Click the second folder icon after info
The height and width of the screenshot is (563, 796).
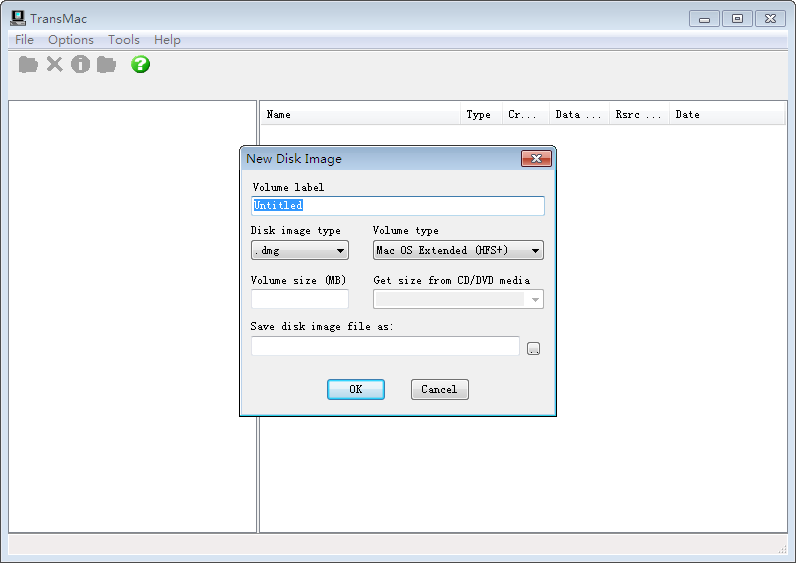[x=106, y=64]
